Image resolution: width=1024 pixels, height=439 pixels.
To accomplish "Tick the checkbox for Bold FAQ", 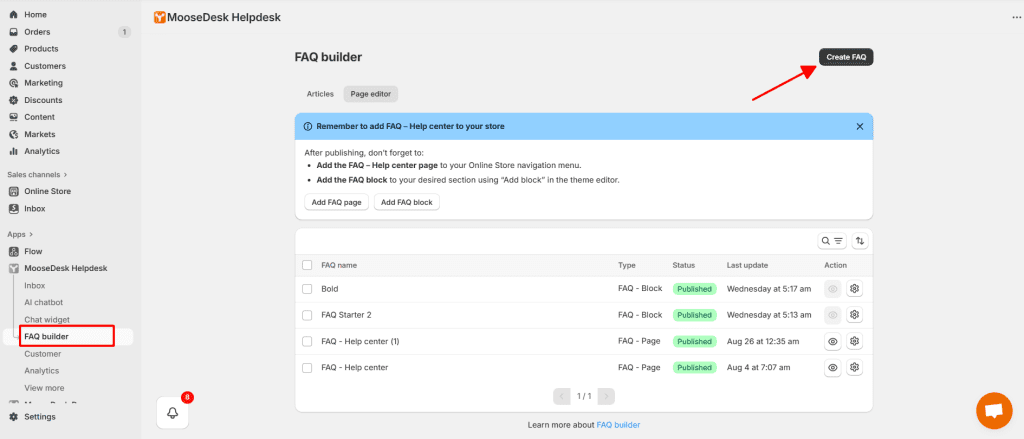I will pyautogui.click(x=307, y=289).
